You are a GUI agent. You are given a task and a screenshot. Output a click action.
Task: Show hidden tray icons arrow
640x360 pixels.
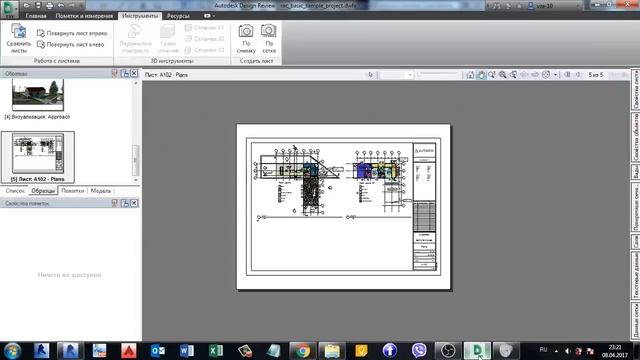(556, 351)
